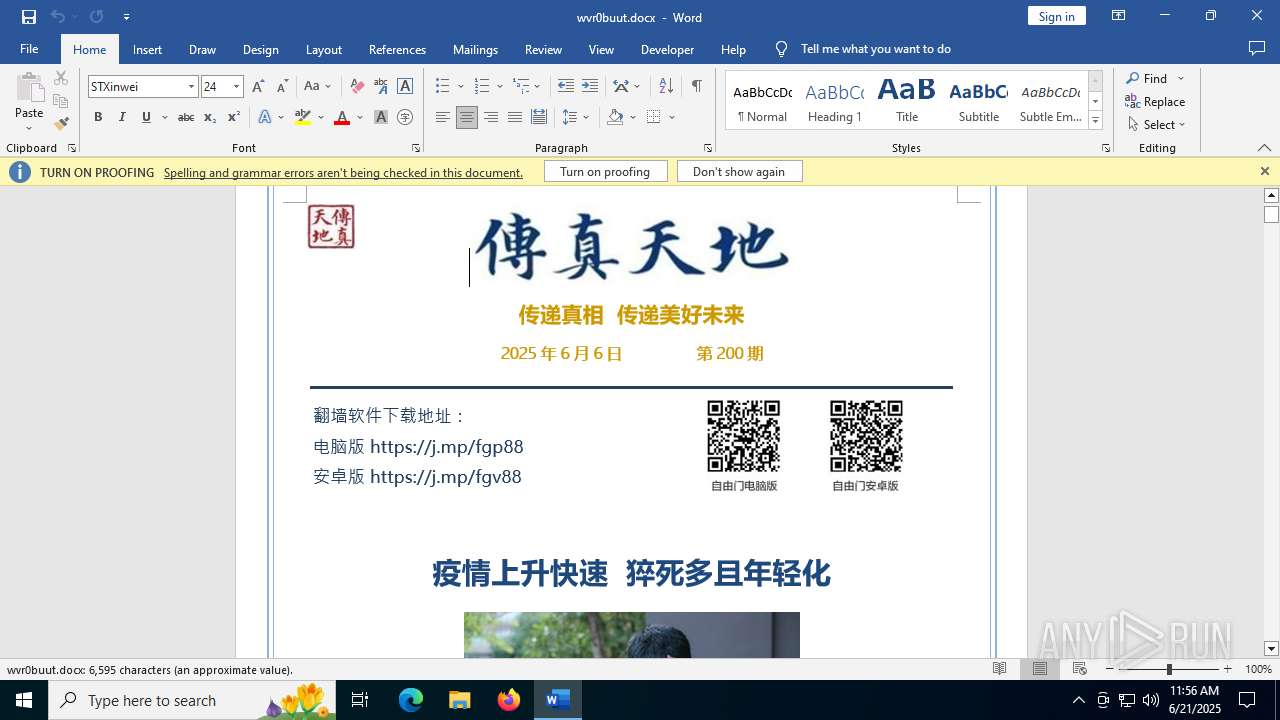This screenshot has height=720, width=1280.
Task: Switch to Read Mode in status bar
Action: click(1000, 669)
